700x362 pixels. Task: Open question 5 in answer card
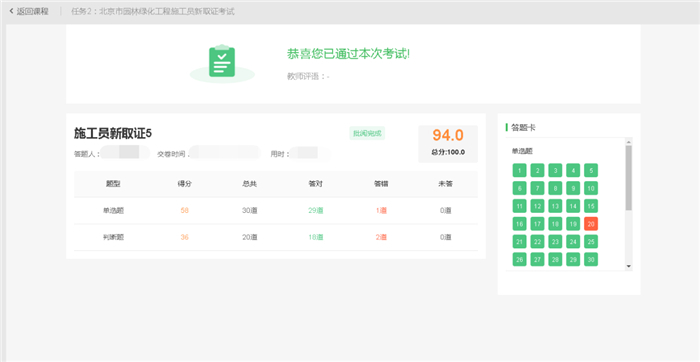point(591,171)
